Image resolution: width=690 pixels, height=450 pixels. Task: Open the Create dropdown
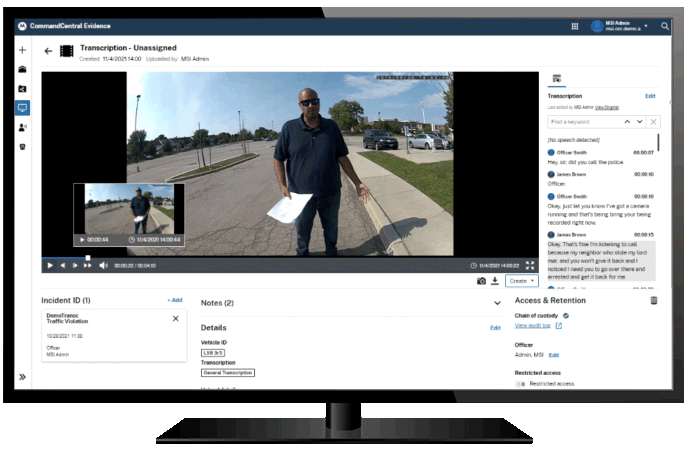point(521,281)
